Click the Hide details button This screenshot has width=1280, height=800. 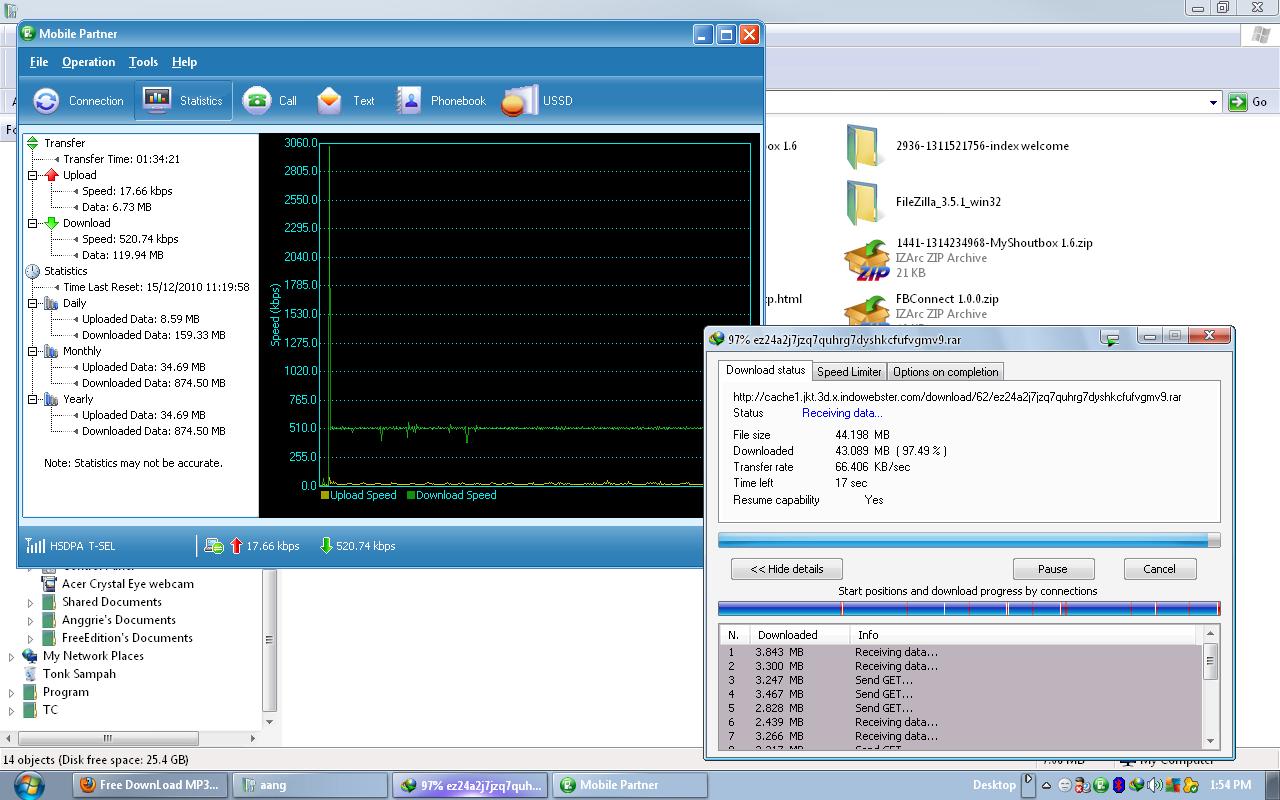787,569
